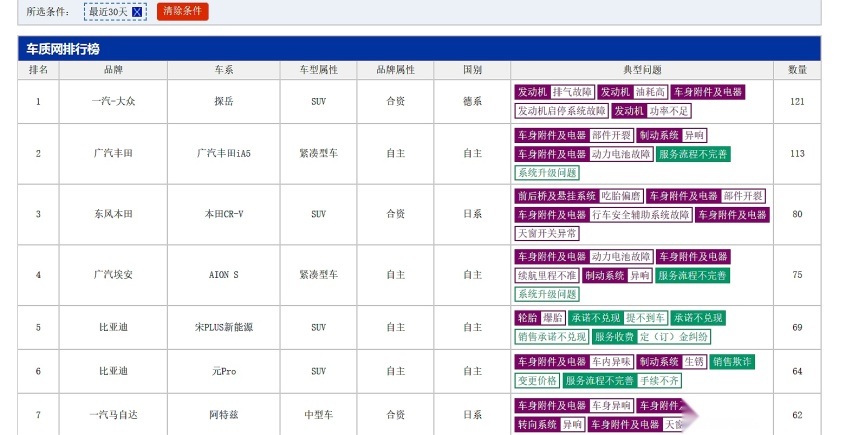Open the 广汽埃安 brand cell

113,275
